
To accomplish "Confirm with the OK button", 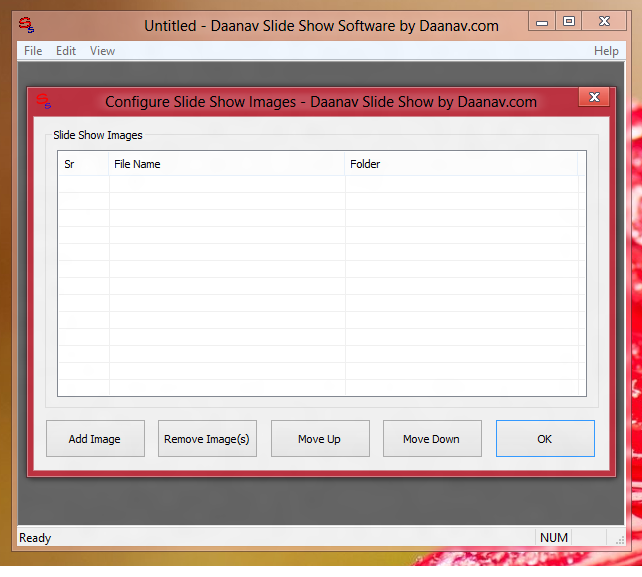I will coord(545,439).
